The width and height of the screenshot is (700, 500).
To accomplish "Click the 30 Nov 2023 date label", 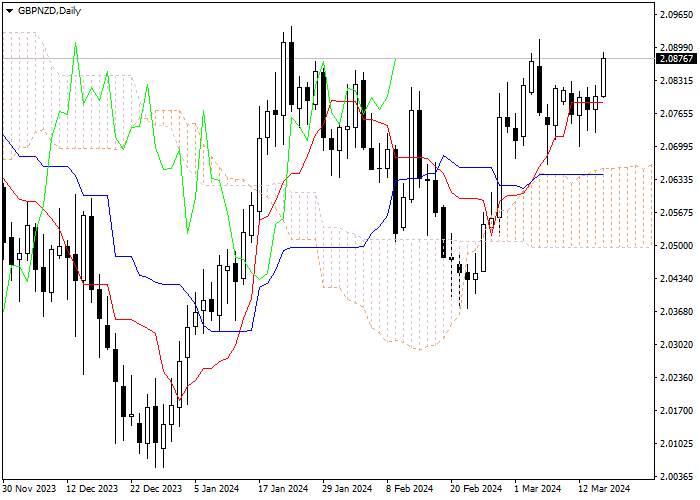I will [x=29, y=488].
